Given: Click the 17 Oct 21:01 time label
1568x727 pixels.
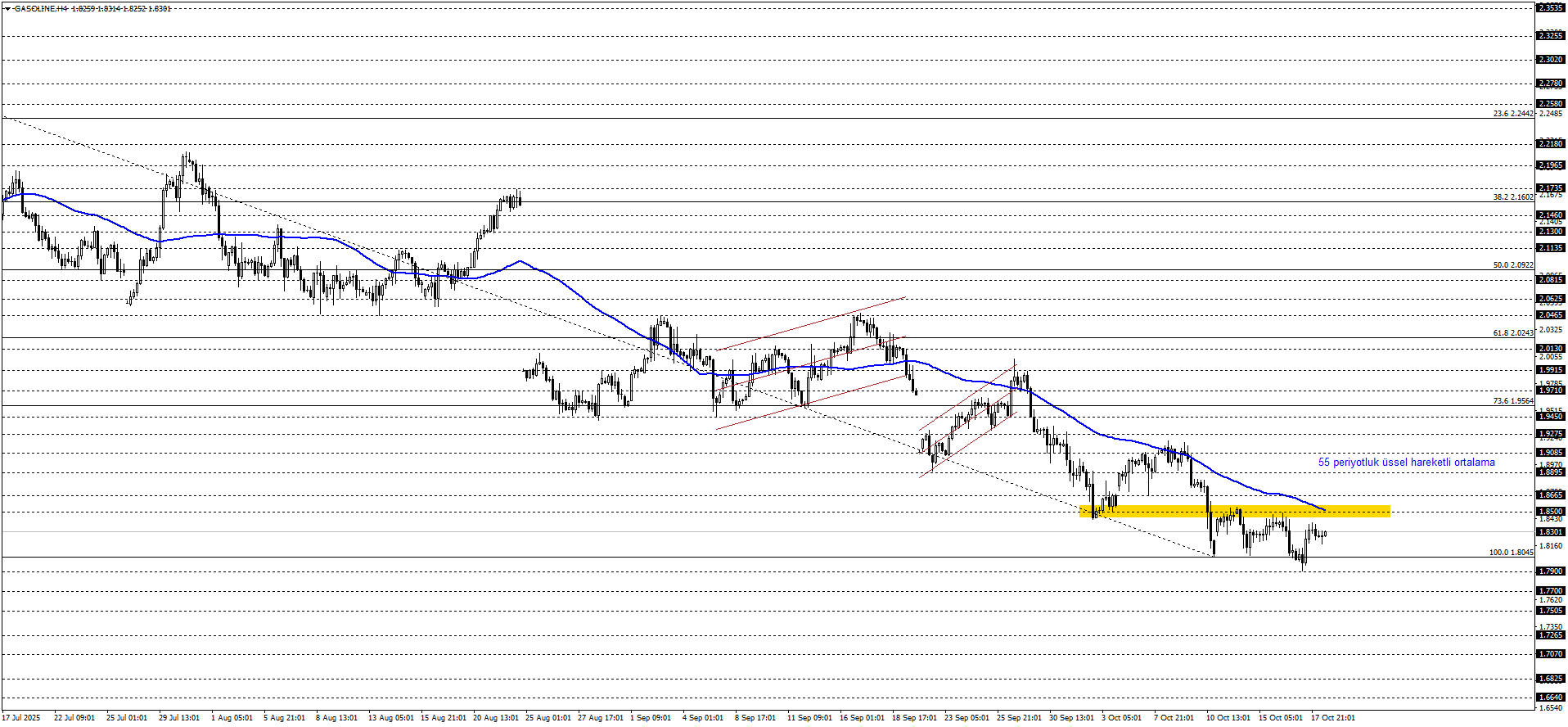Looking at the screenshot, I should coord(1333,718).
